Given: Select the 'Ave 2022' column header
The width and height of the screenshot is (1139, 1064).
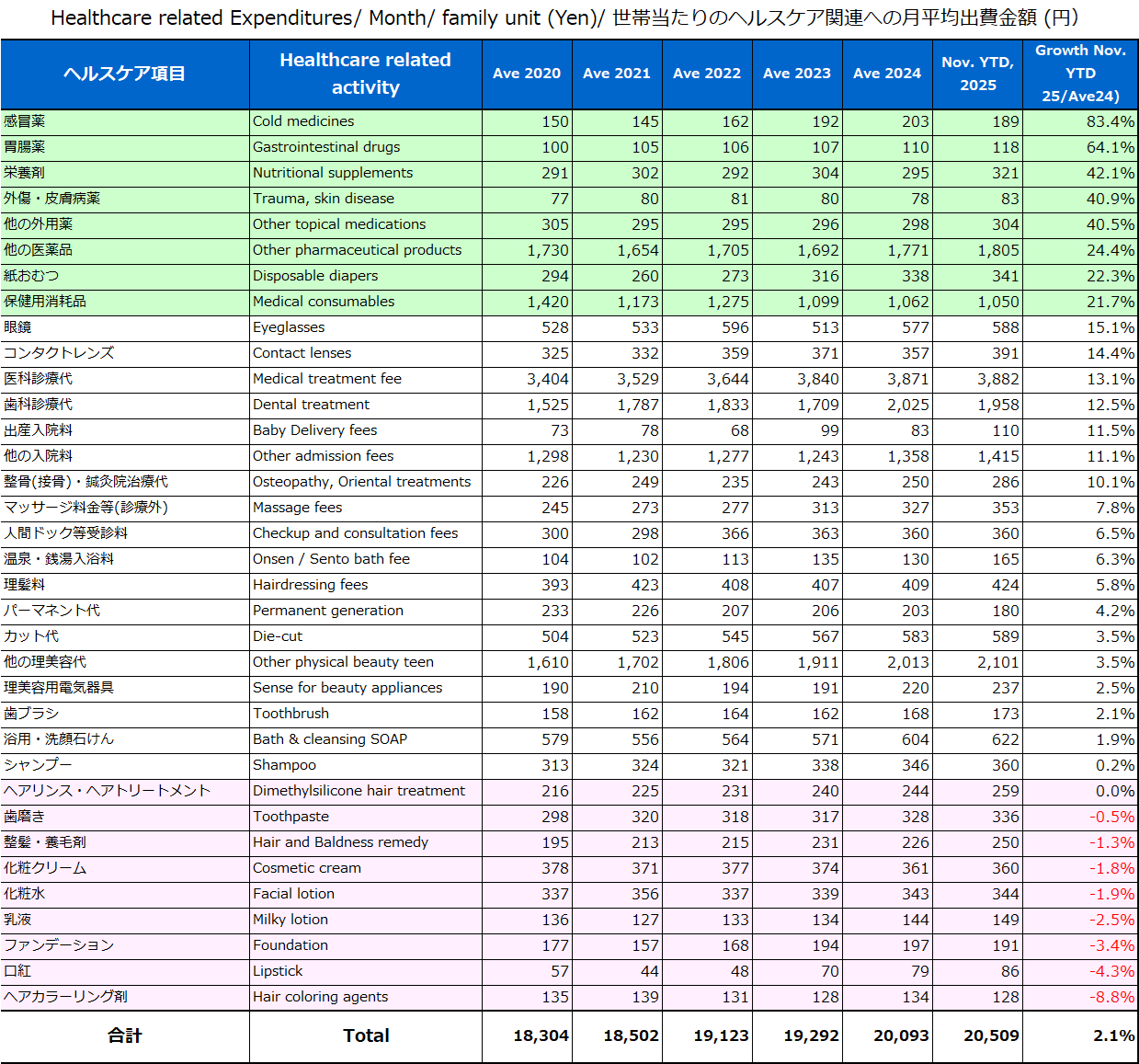Looking at the screenshot, I should coord(706,74).
